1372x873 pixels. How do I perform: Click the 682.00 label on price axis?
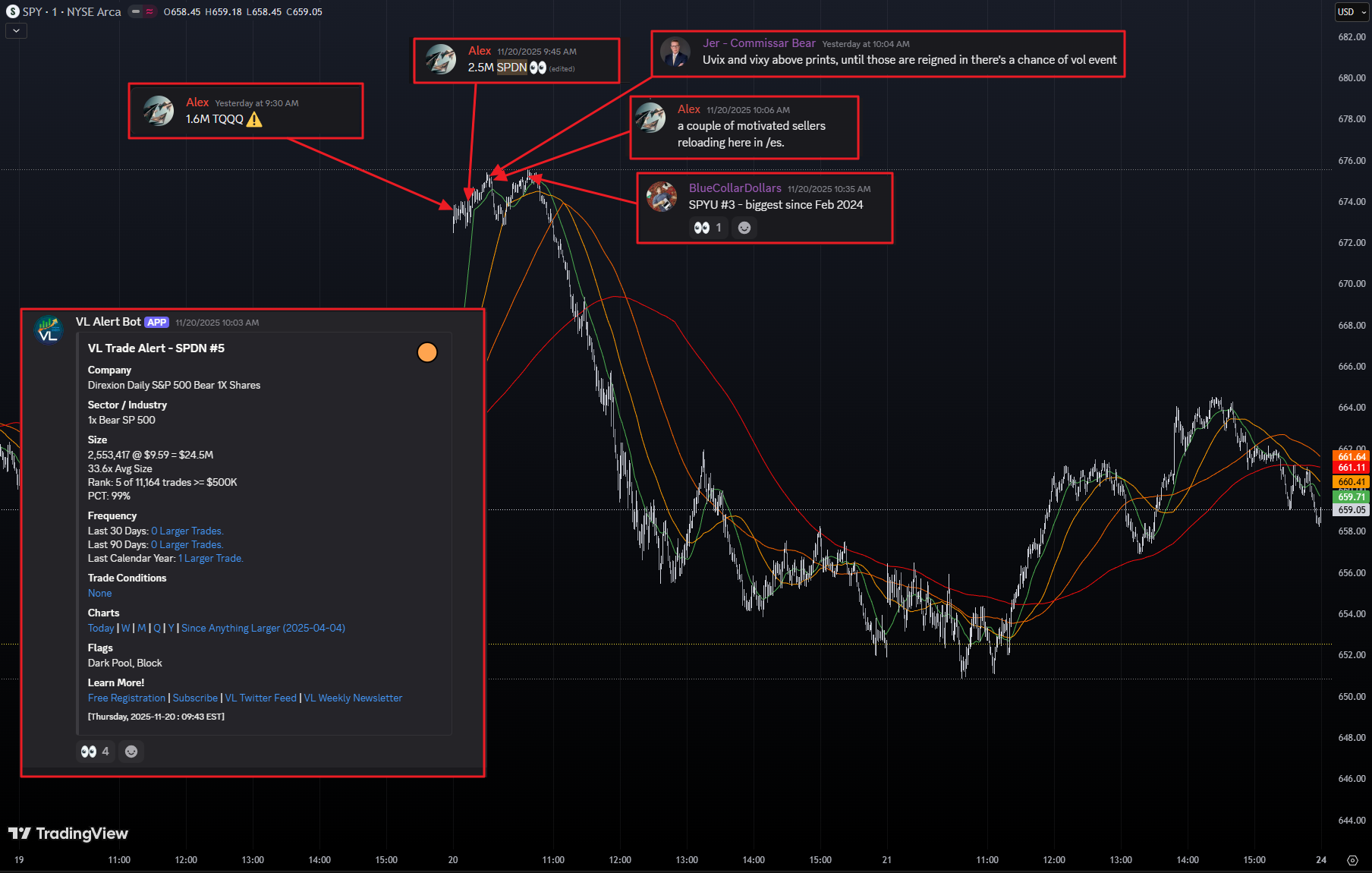[x=1352, y=37]
